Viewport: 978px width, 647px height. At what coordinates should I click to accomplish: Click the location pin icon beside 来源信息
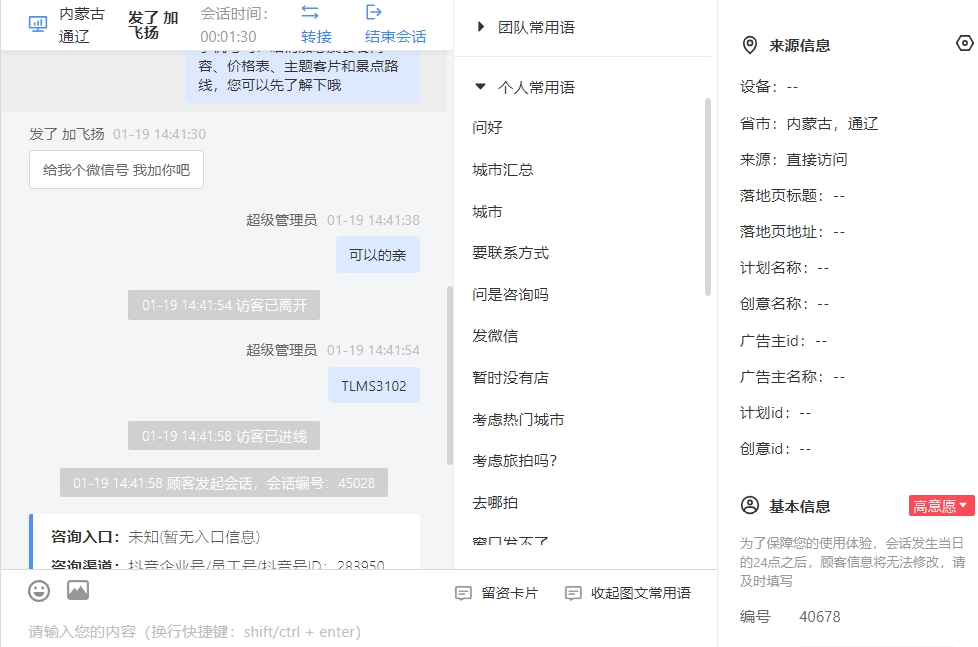point(750,46)
